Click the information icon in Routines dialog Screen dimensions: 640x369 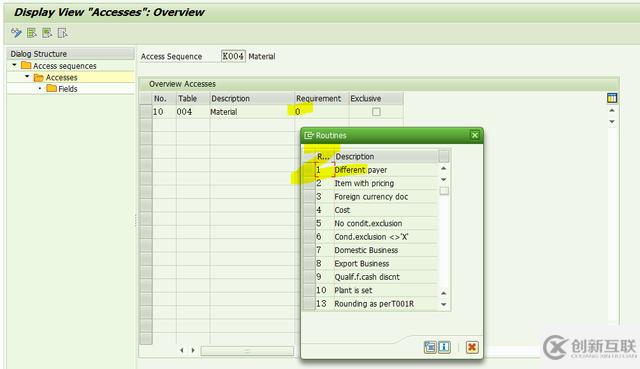click(x=444, y=347)
